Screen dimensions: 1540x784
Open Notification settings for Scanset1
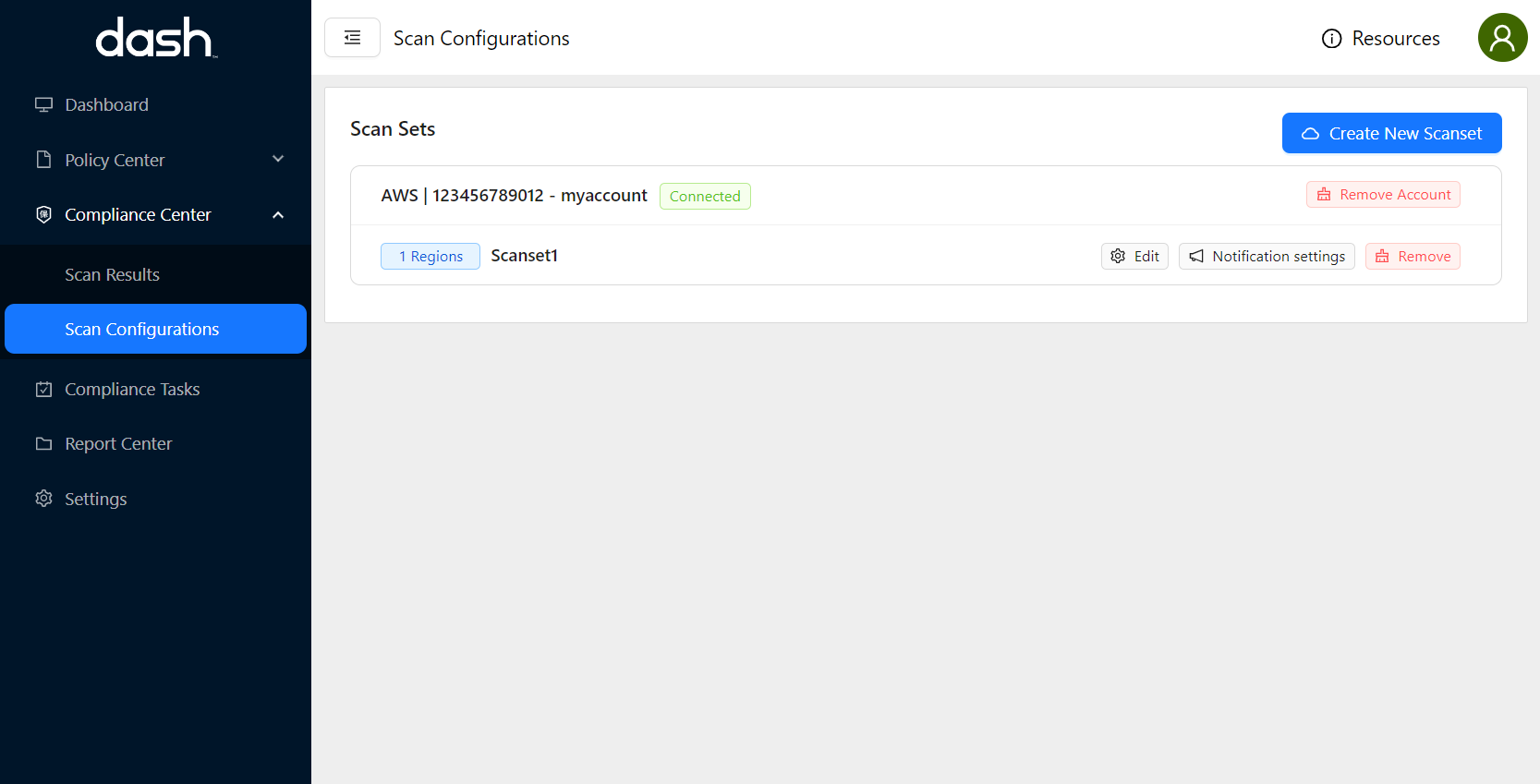click(x=1267, y=257)
